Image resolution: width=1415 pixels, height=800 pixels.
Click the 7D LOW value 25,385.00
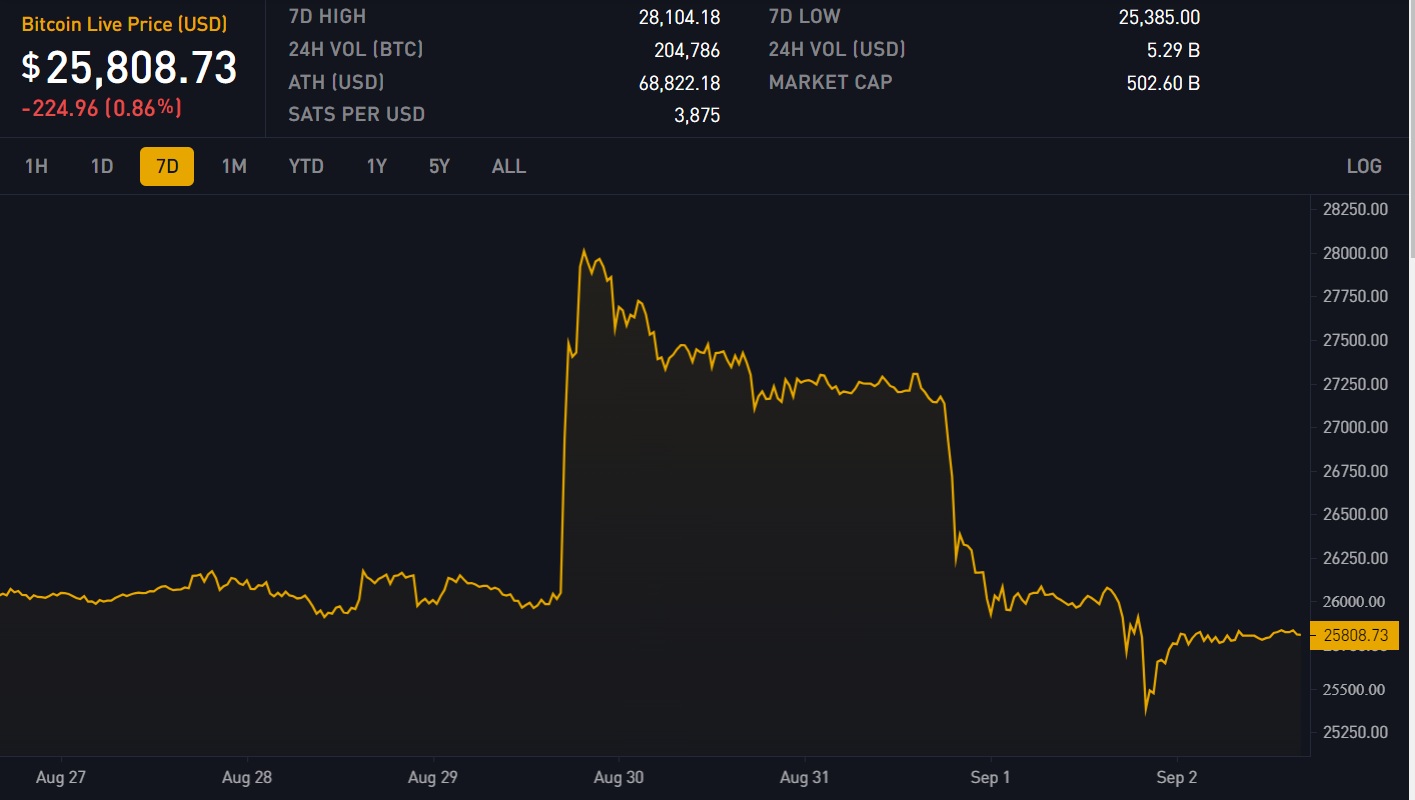point(1159,17)
